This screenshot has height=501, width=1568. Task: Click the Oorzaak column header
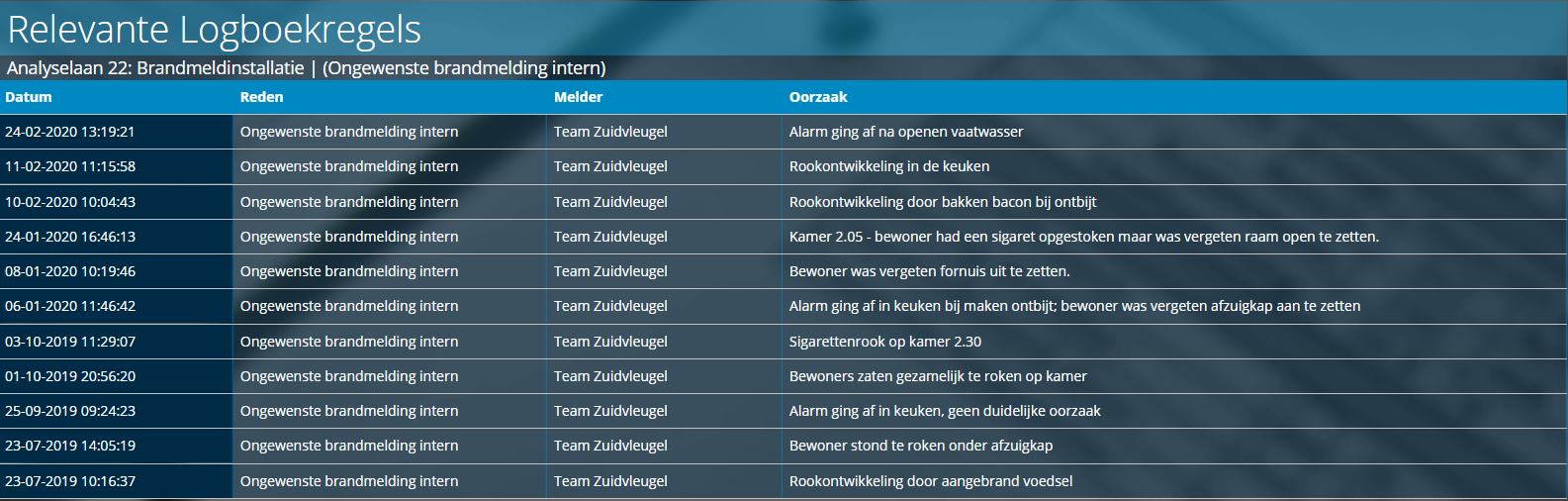pyautogui.click(x=818, y=97)
